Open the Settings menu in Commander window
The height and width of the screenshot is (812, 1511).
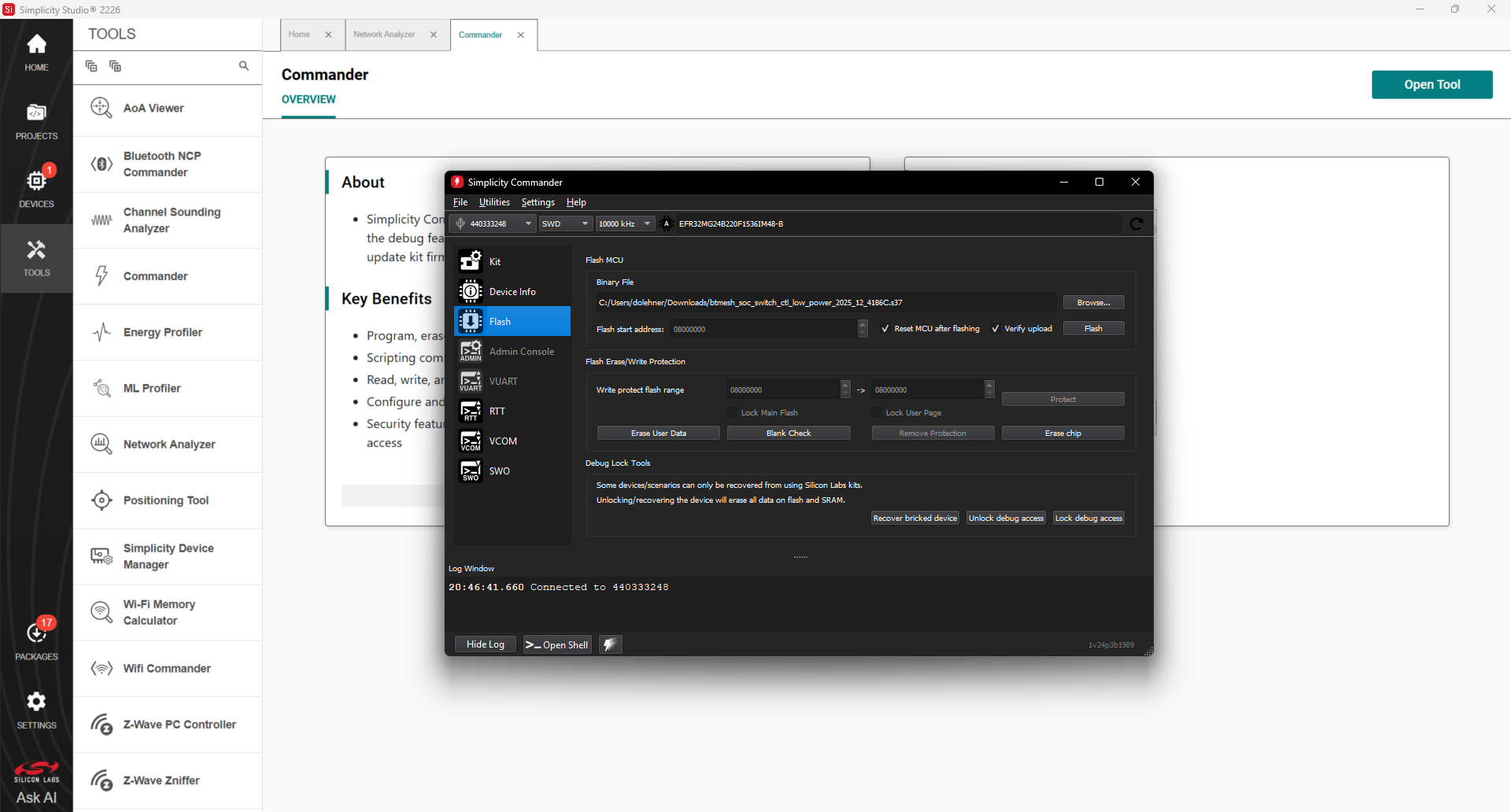(538, 202)
